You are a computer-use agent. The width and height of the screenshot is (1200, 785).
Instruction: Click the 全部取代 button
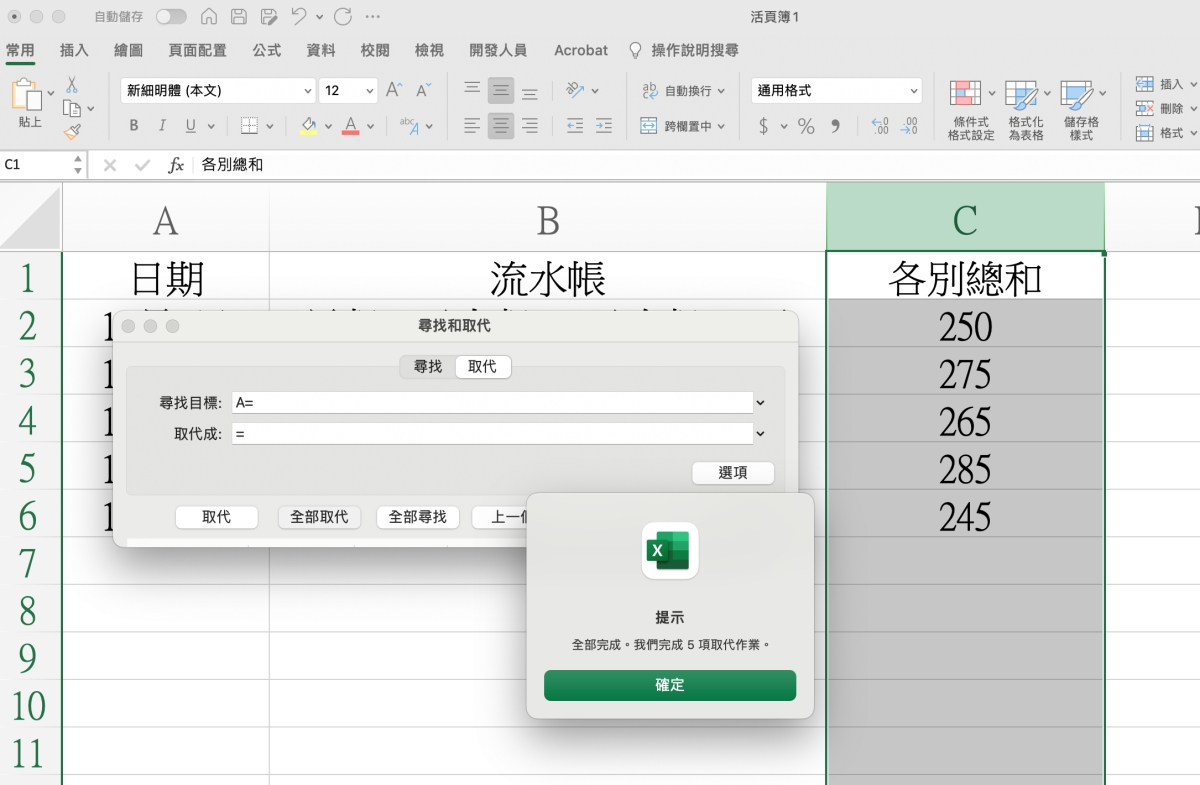click(x=319, y=517)
